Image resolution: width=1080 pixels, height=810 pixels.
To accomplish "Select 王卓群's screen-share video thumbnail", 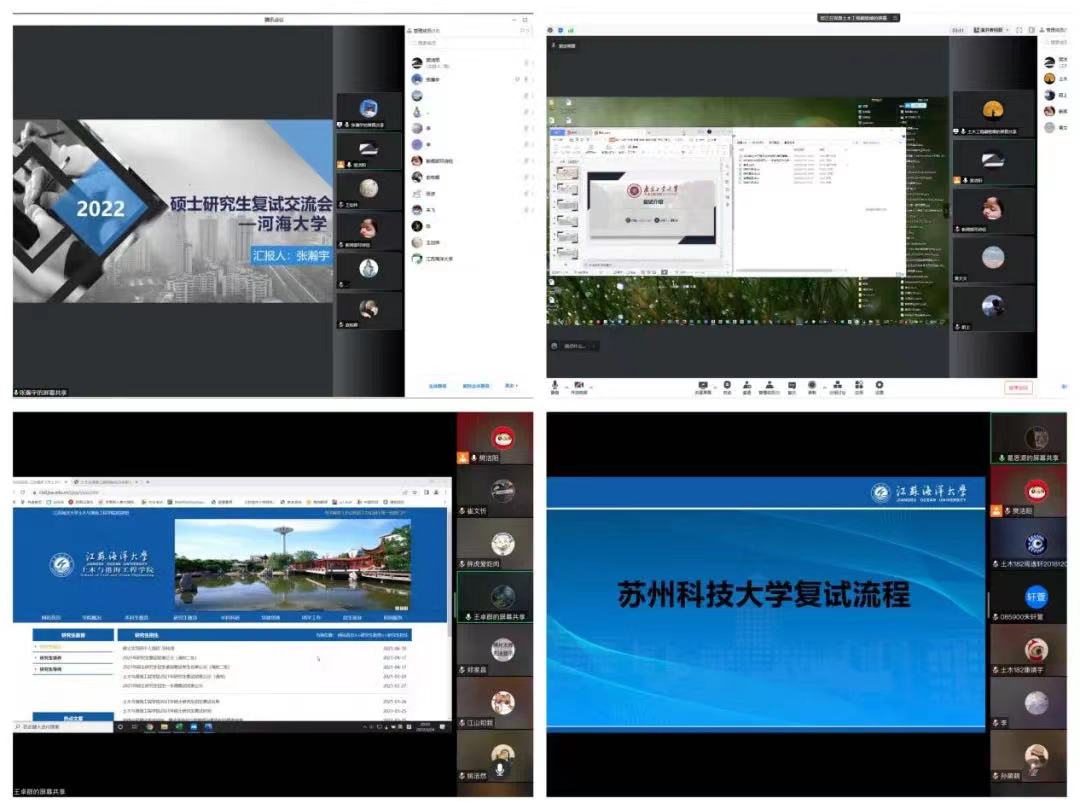I will pyautogui.click(x=496, y=600).
